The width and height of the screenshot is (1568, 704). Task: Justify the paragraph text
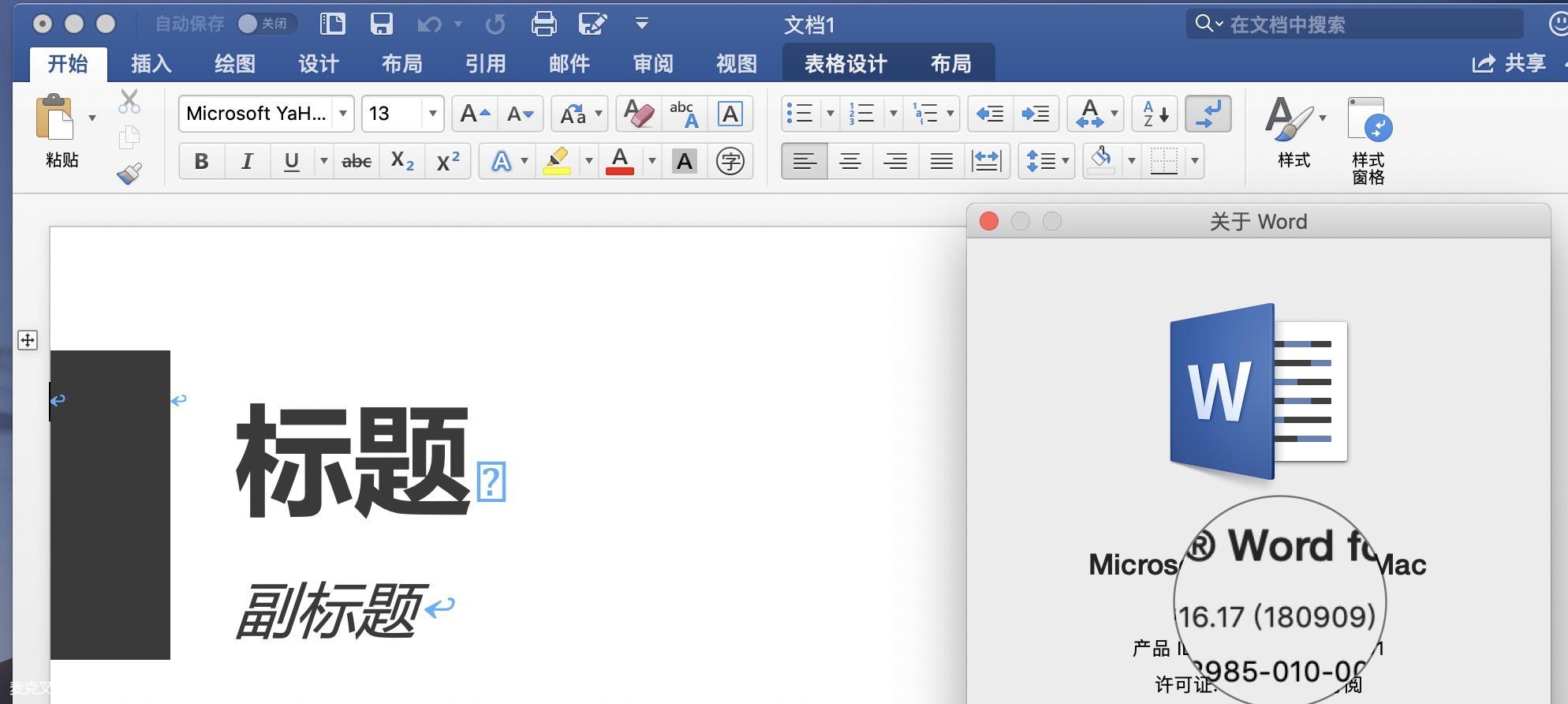point(942,162)
